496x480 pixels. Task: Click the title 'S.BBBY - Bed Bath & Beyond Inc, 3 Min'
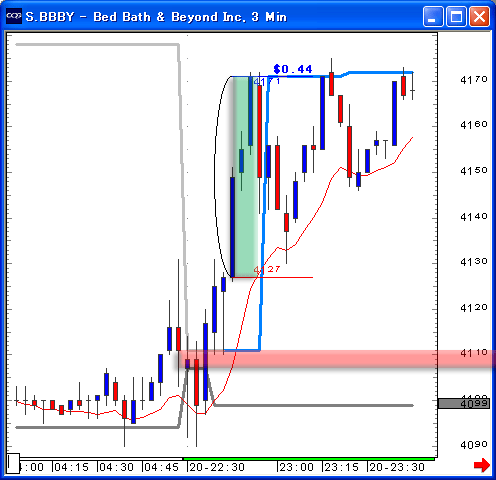(156, 17)
